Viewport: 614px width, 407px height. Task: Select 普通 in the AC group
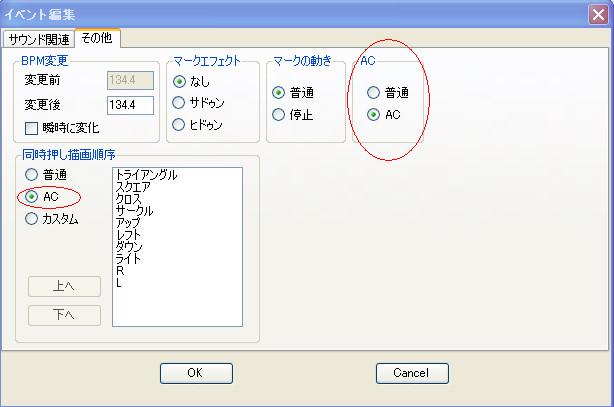(x=374, y=93)
